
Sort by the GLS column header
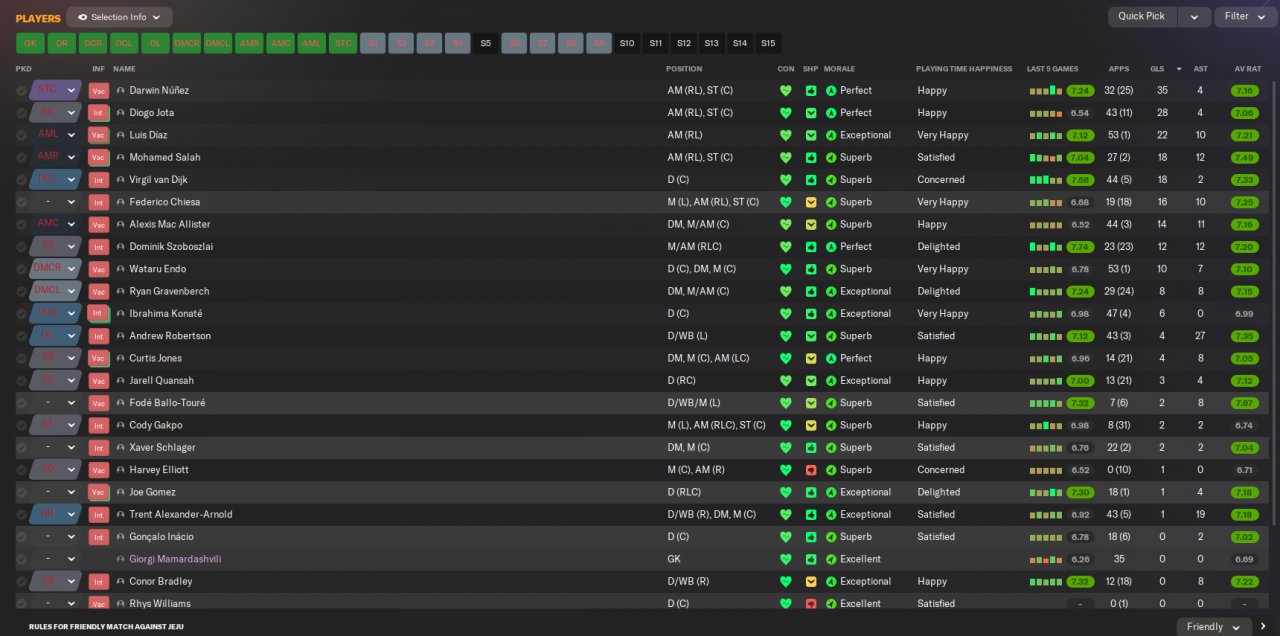click(1157, 69)
